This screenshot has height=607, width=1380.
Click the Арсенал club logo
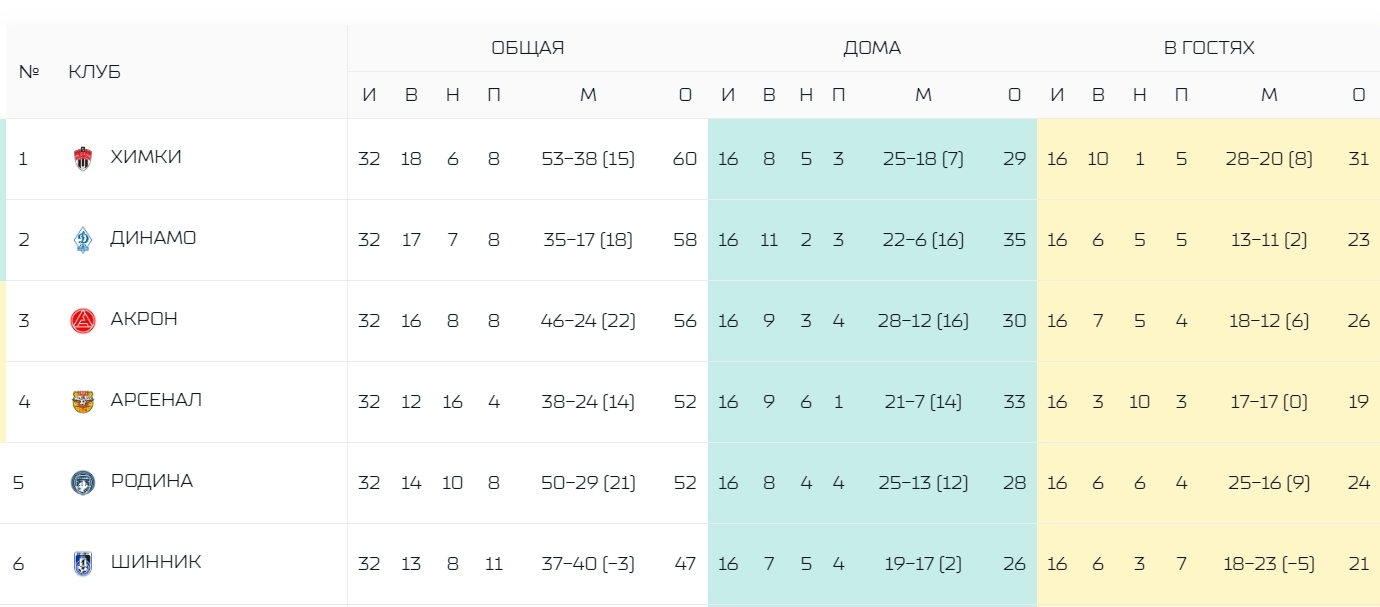click(83, 401)
